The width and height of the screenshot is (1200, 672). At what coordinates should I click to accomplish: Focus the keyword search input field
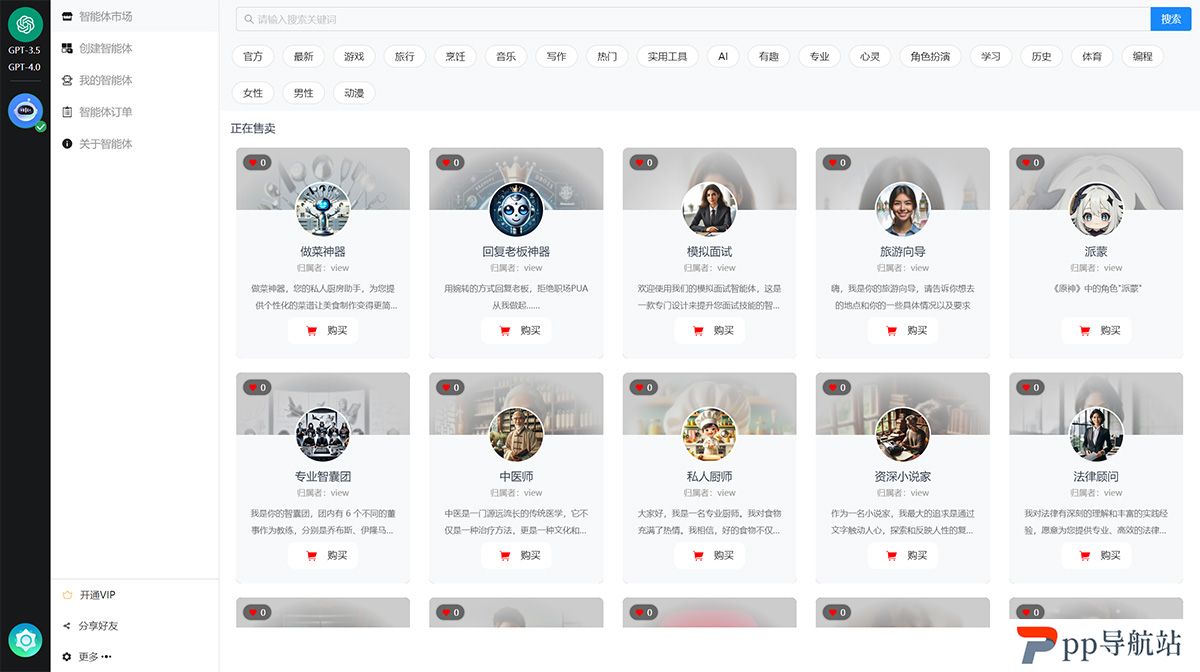tap(693, 19)
